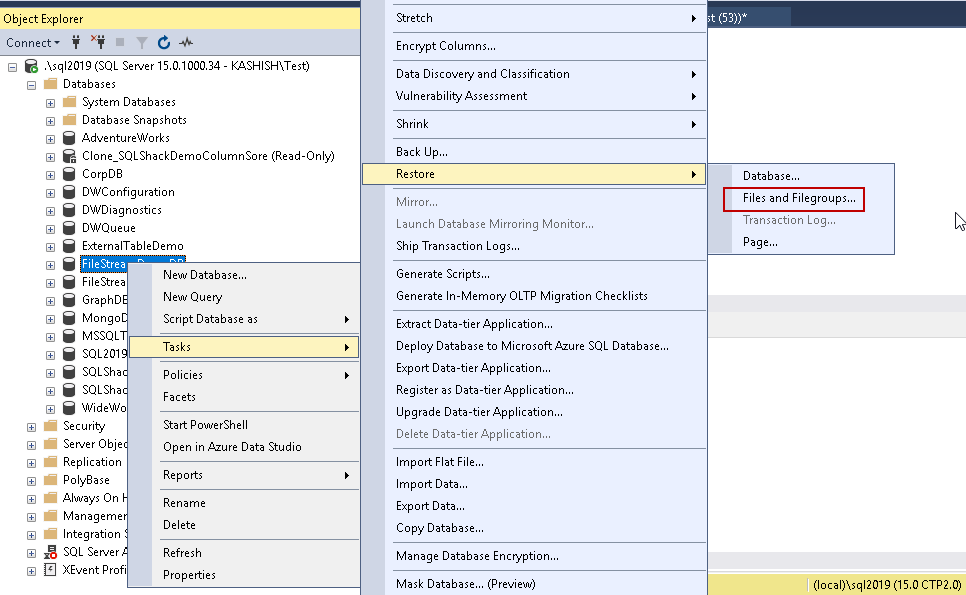
Task: Click the Stop square icon in the toolbar
Action: 120,42
